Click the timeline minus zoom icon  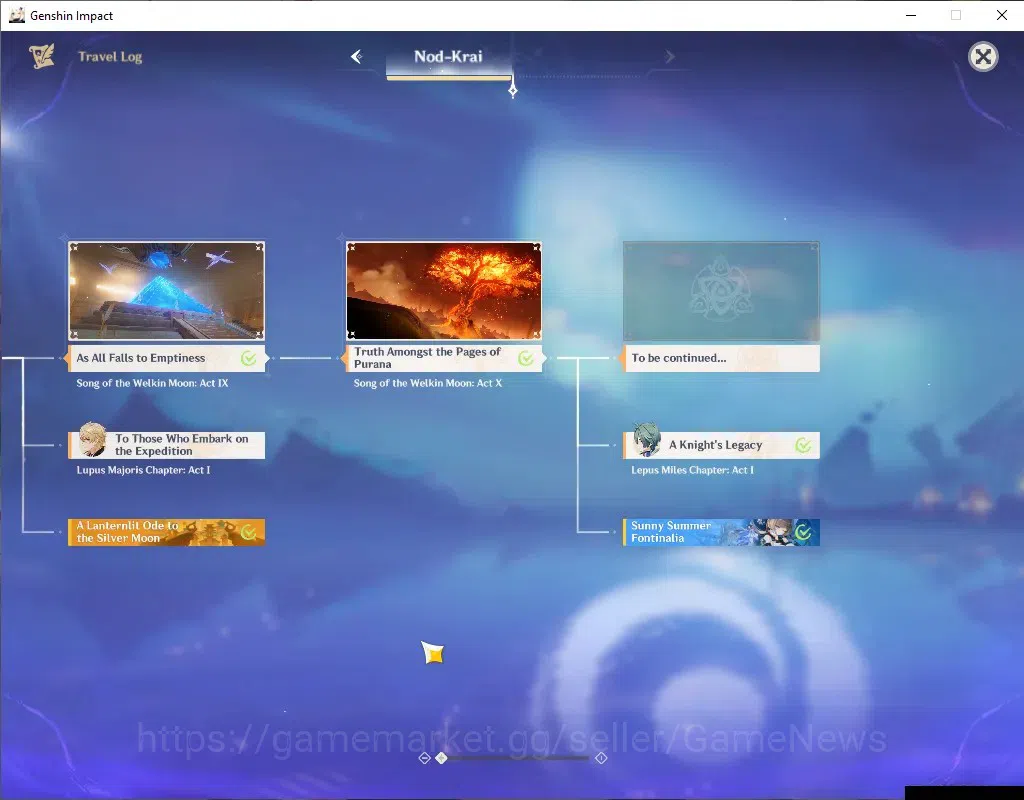[x=424, y=758]
